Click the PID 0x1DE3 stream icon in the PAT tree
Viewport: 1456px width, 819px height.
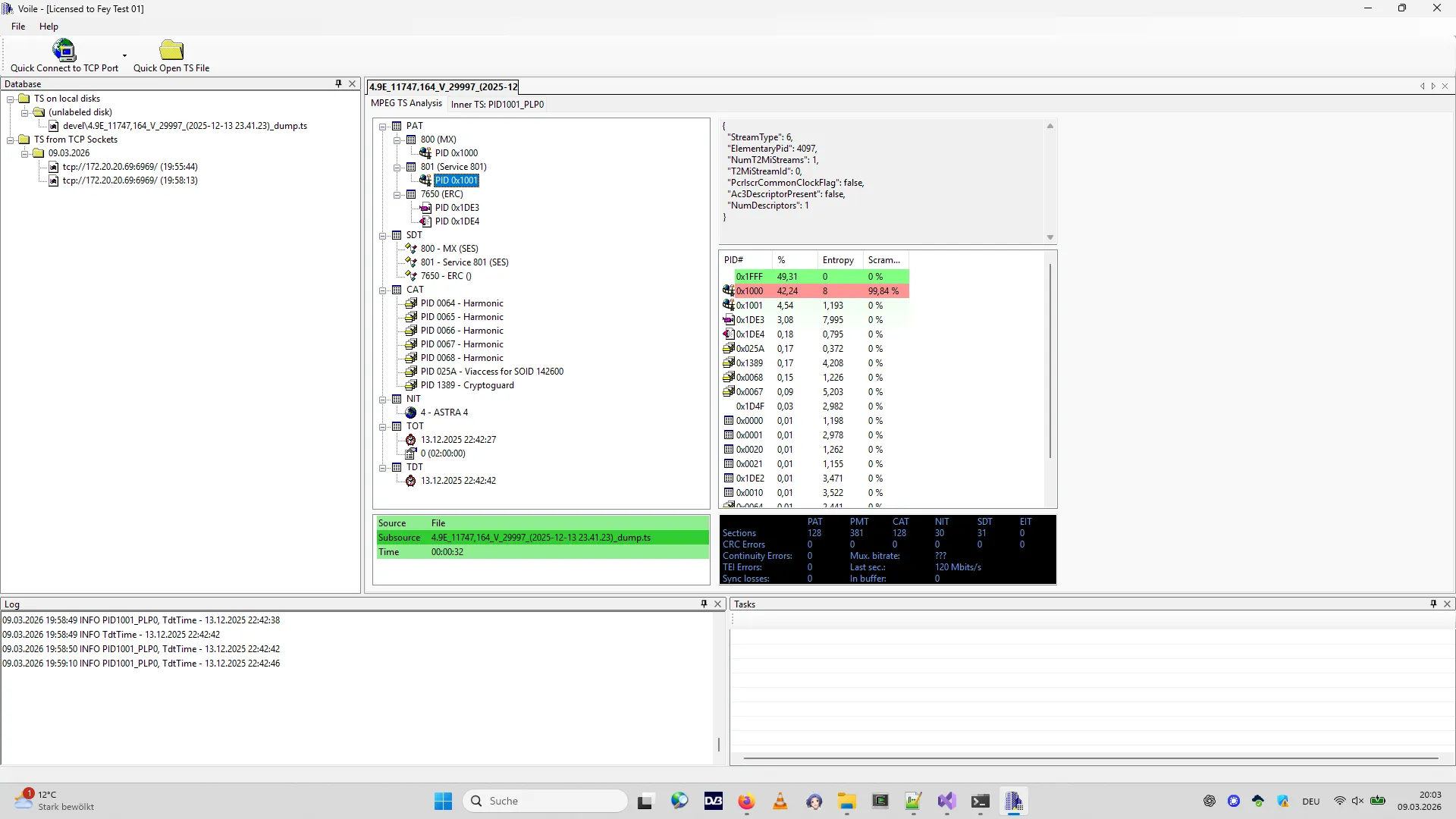425,208
